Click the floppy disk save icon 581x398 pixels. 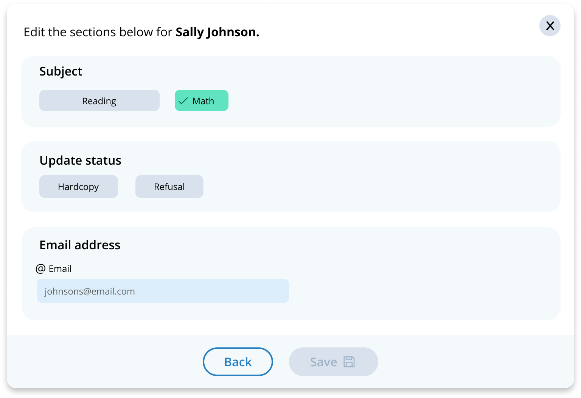tap(349, 362)
